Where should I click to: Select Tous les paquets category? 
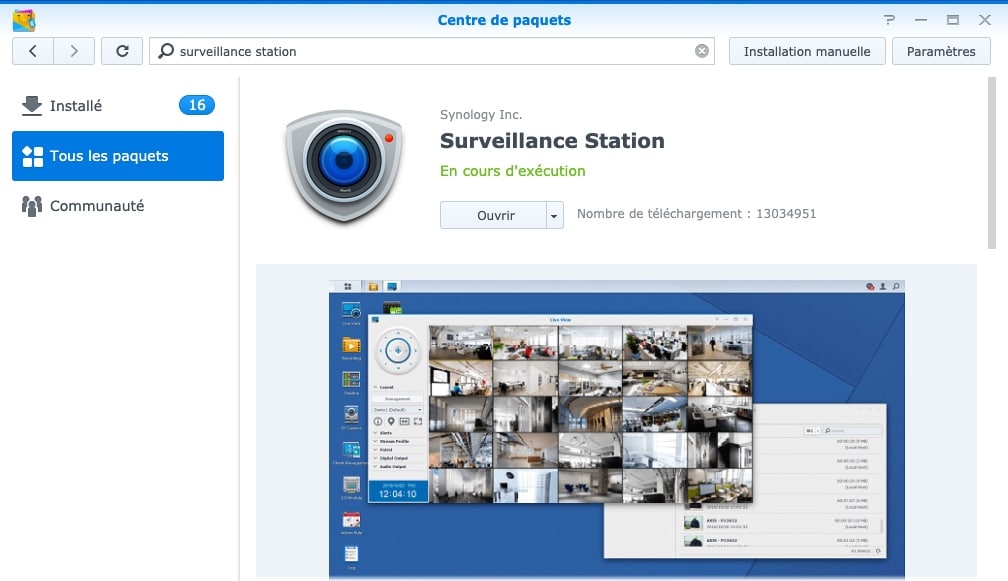118,156
